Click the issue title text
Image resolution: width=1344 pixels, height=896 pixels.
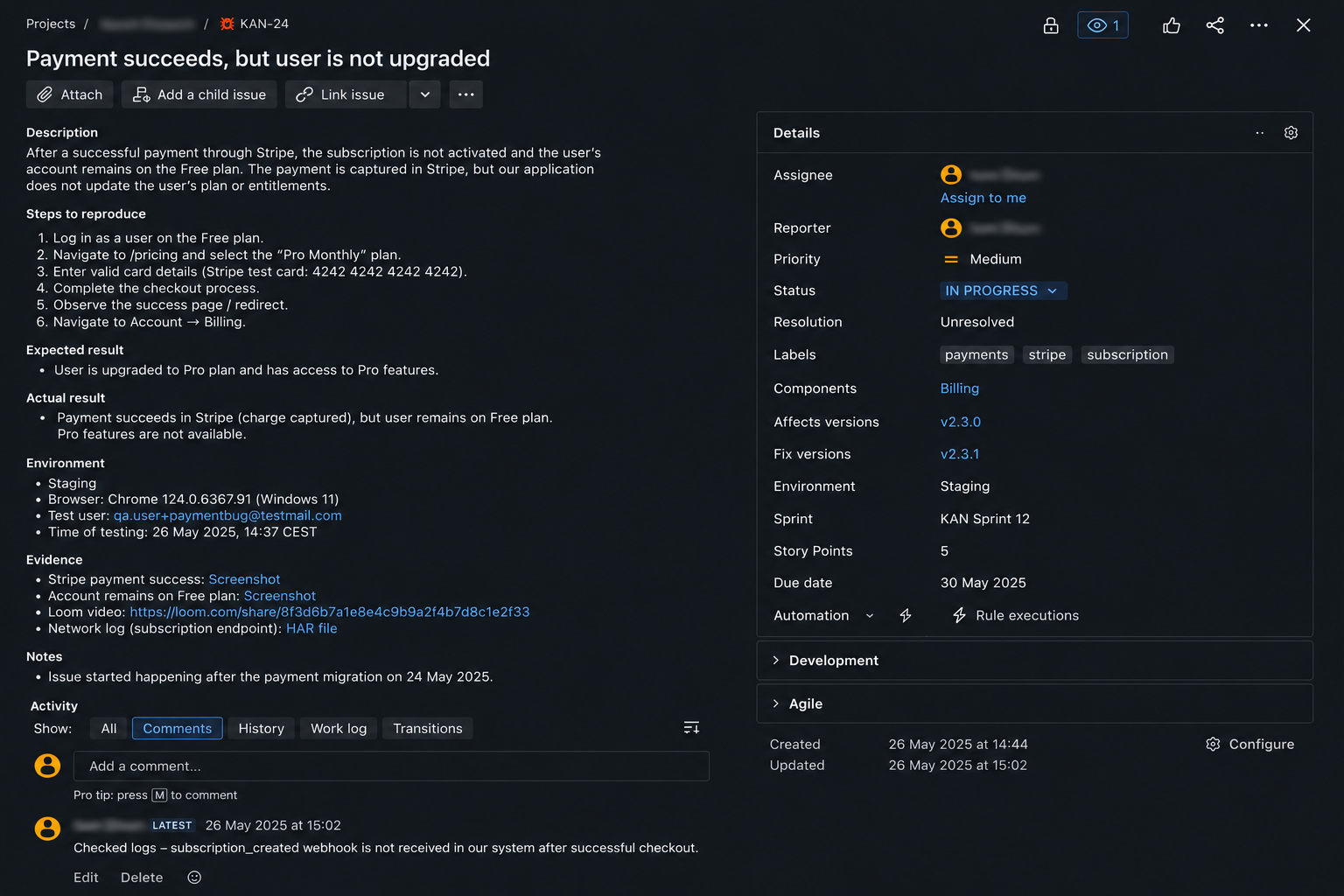pyautogui.click(x=258, y=59)
